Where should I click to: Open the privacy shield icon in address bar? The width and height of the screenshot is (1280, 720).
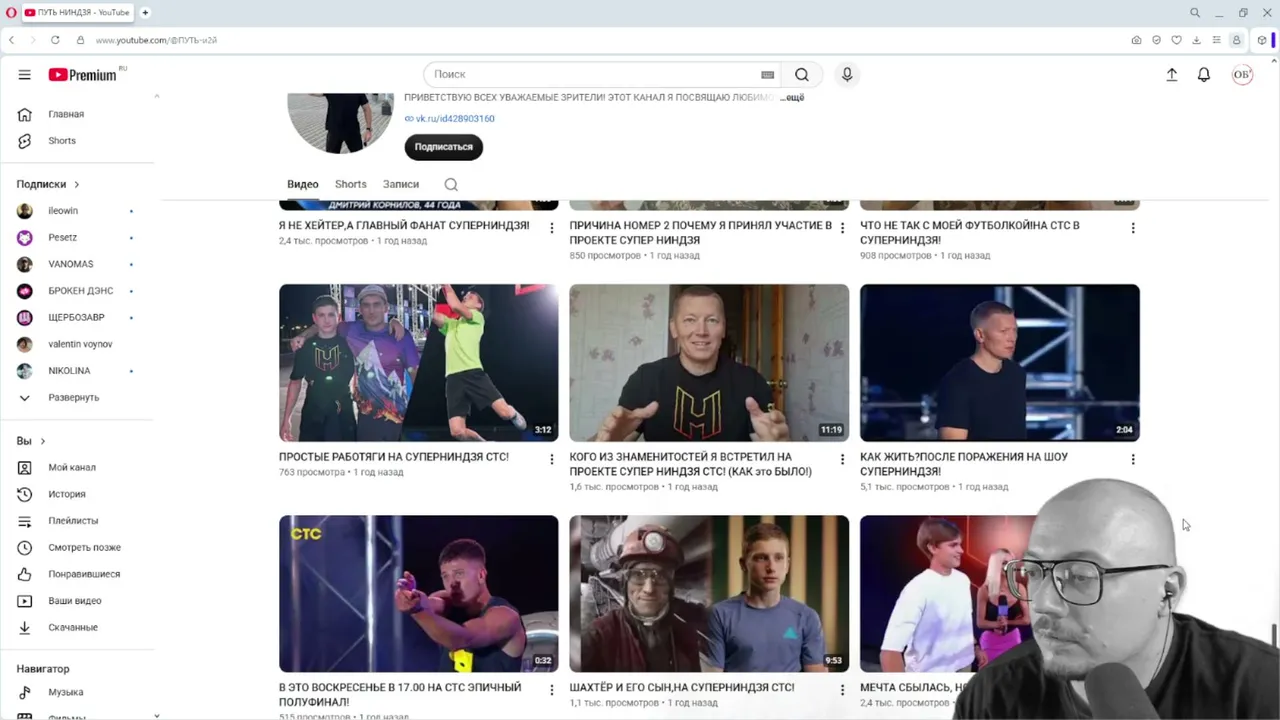click(x=1156, y=40)
